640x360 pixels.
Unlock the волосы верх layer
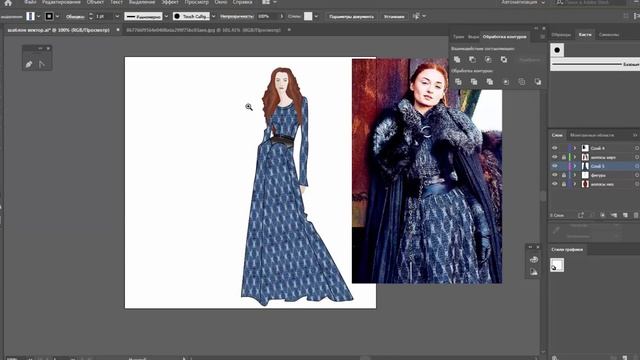click(564, 157)
